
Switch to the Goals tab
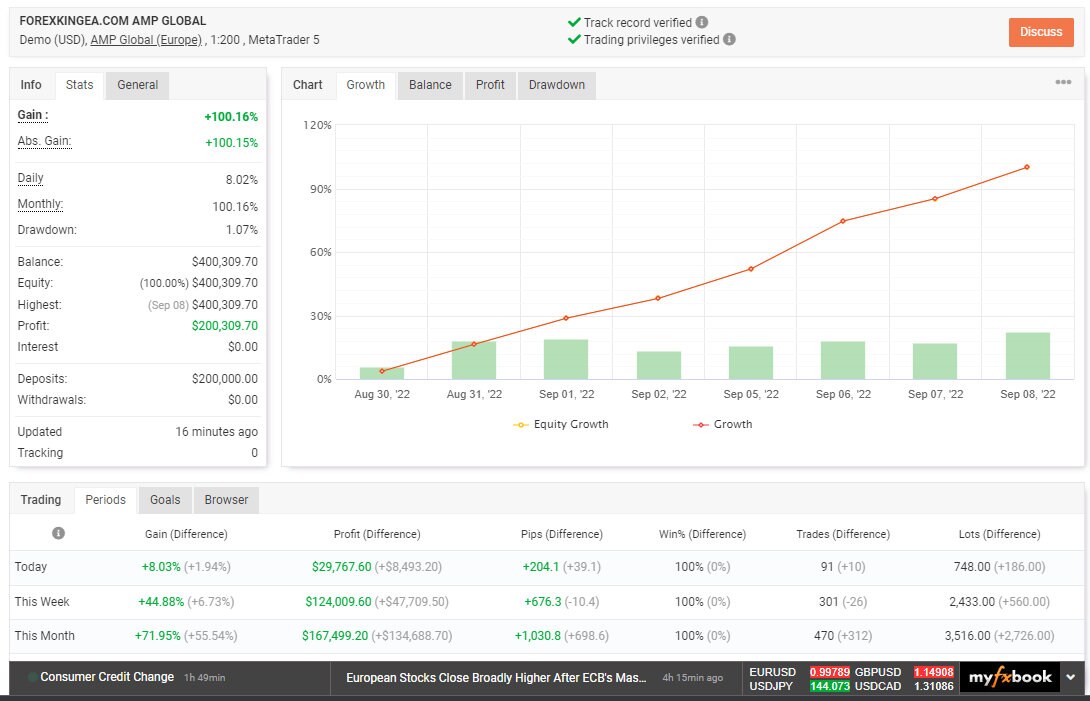click(x=164, y=500)
